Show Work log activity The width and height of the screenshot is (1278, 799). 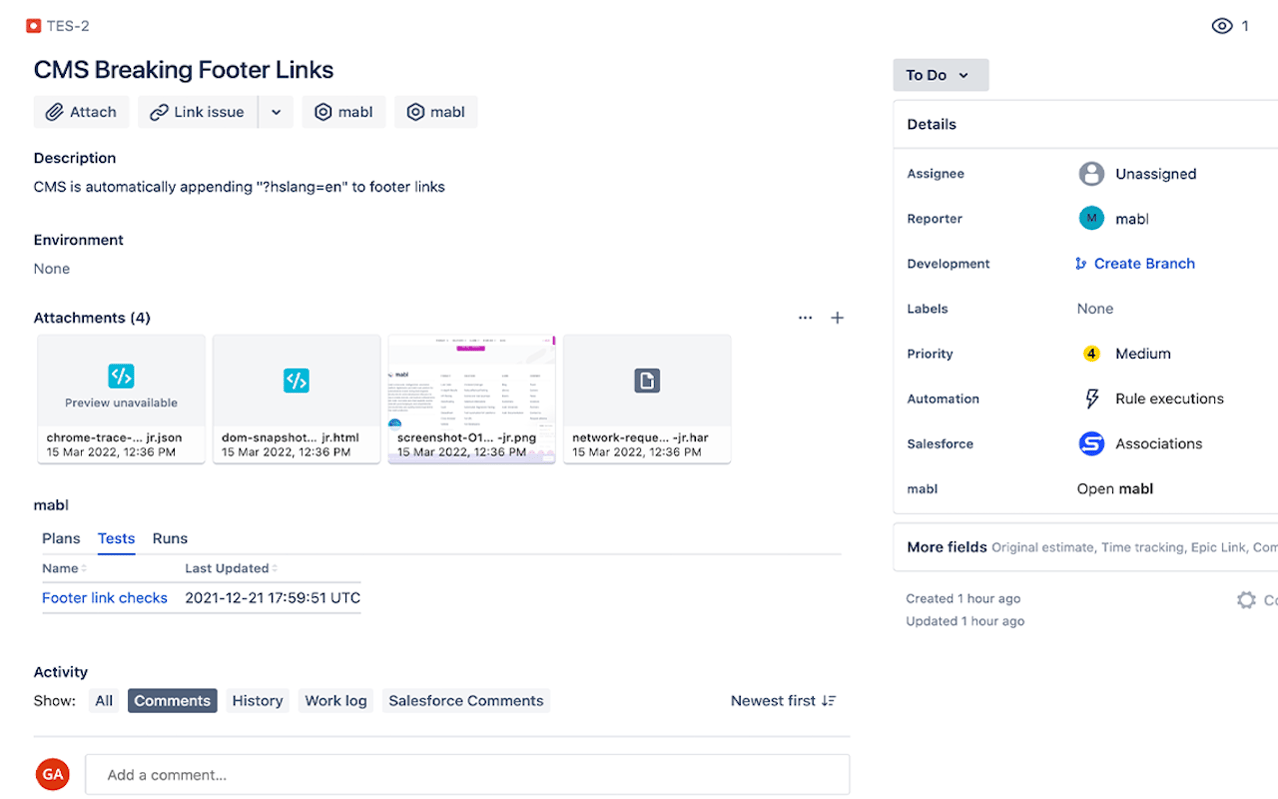pos(336,701)
